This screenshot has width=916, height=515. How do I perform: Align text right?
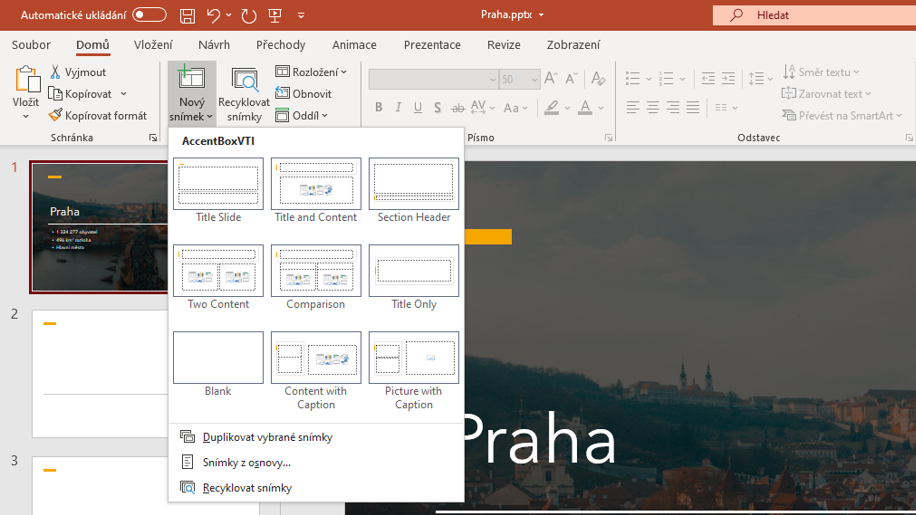[x=672, y=107]
